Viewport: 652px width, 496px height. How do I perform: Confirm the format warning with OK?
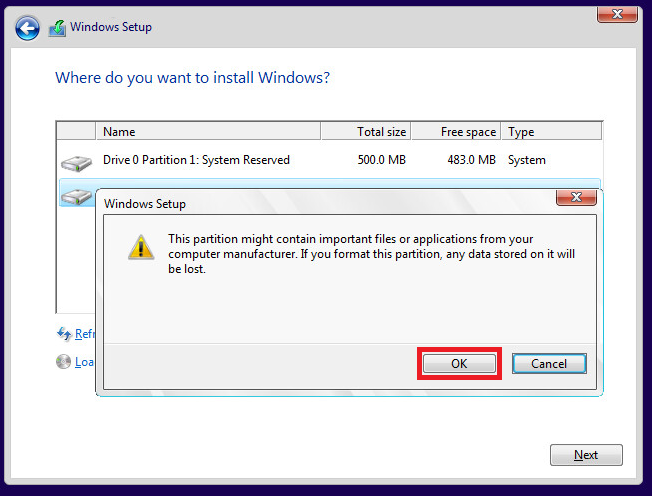[x=459, y=363]
